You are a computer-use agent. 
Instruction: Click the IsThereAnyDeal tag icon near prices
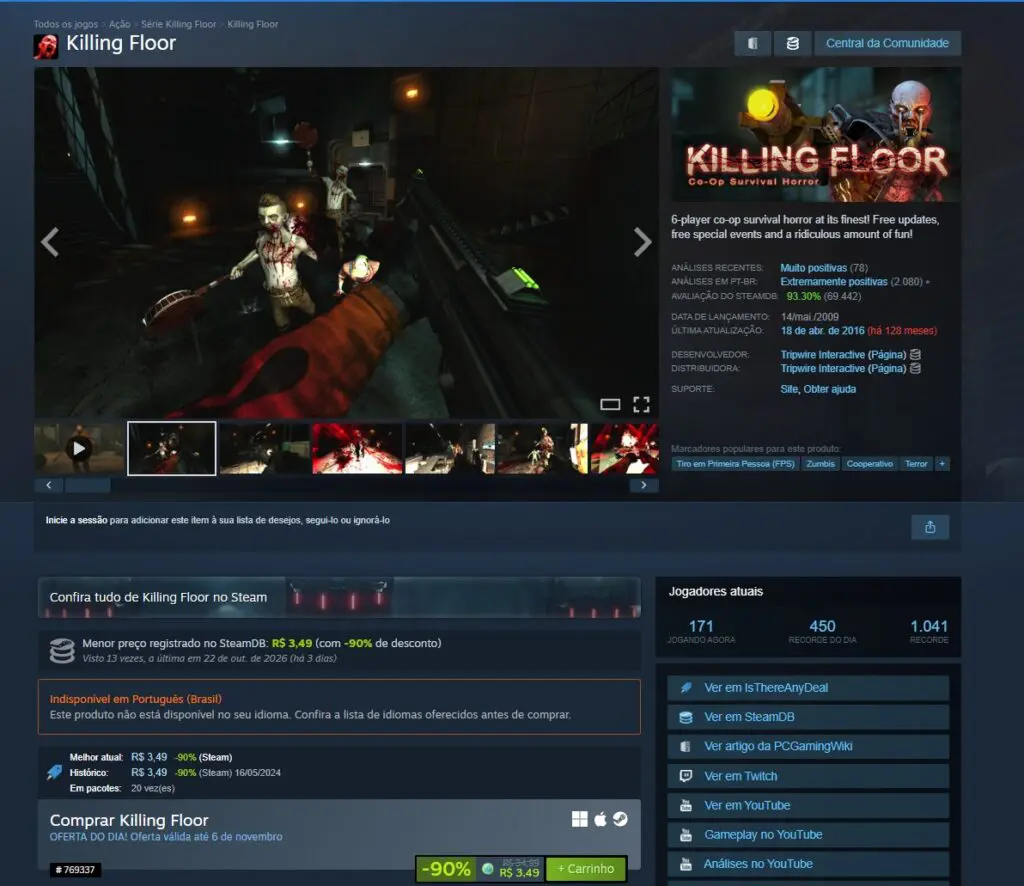(x=55, y=772)
